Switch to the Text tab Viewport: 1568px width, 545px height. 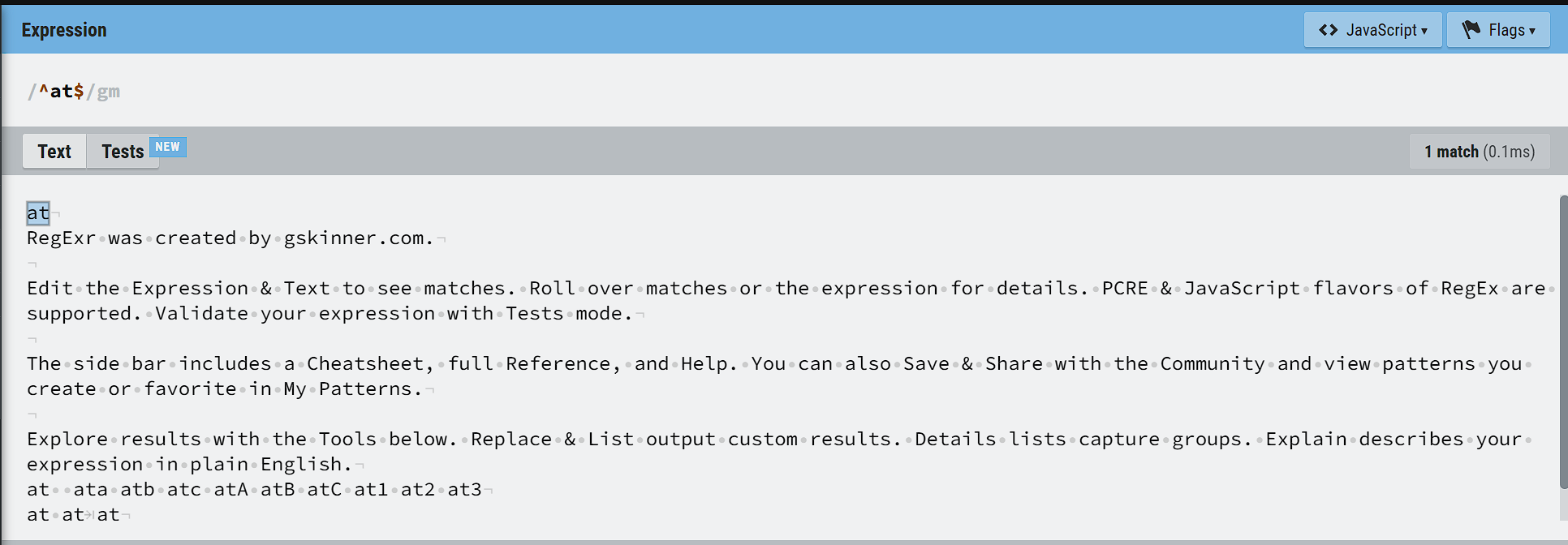54,152
